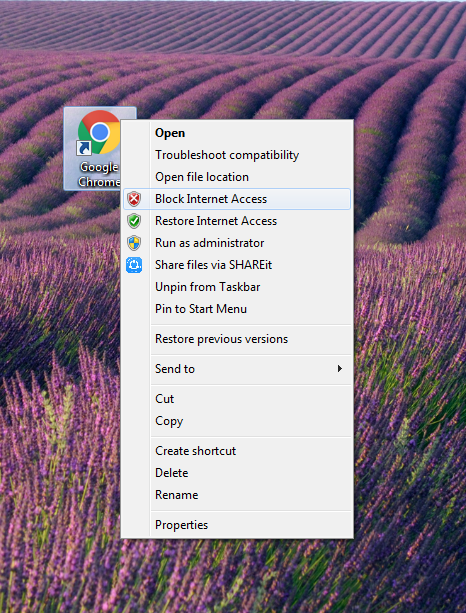
Task: Click the UAC shield administrator icon
Action: (134, 243)
